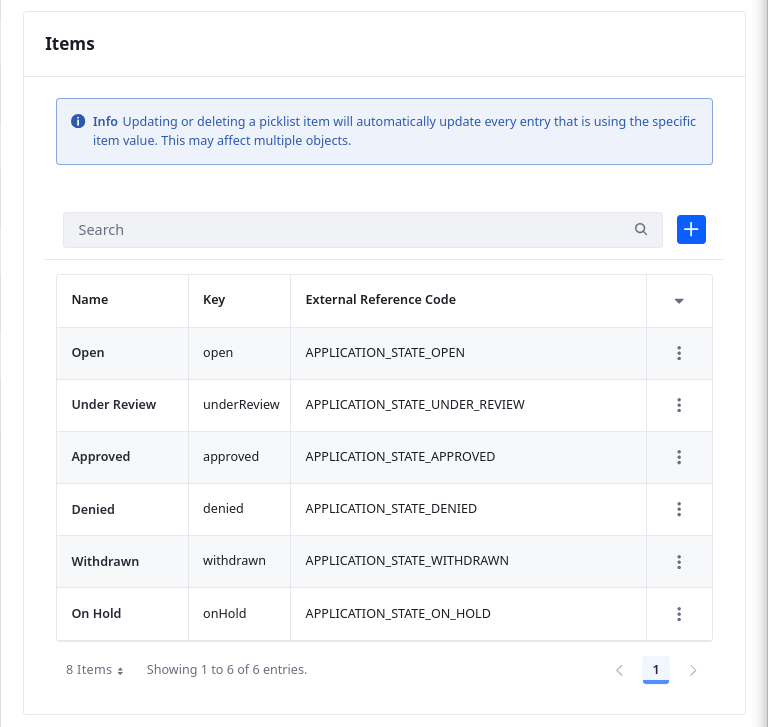Click the previous page arrow

click(x=619, y=670)
